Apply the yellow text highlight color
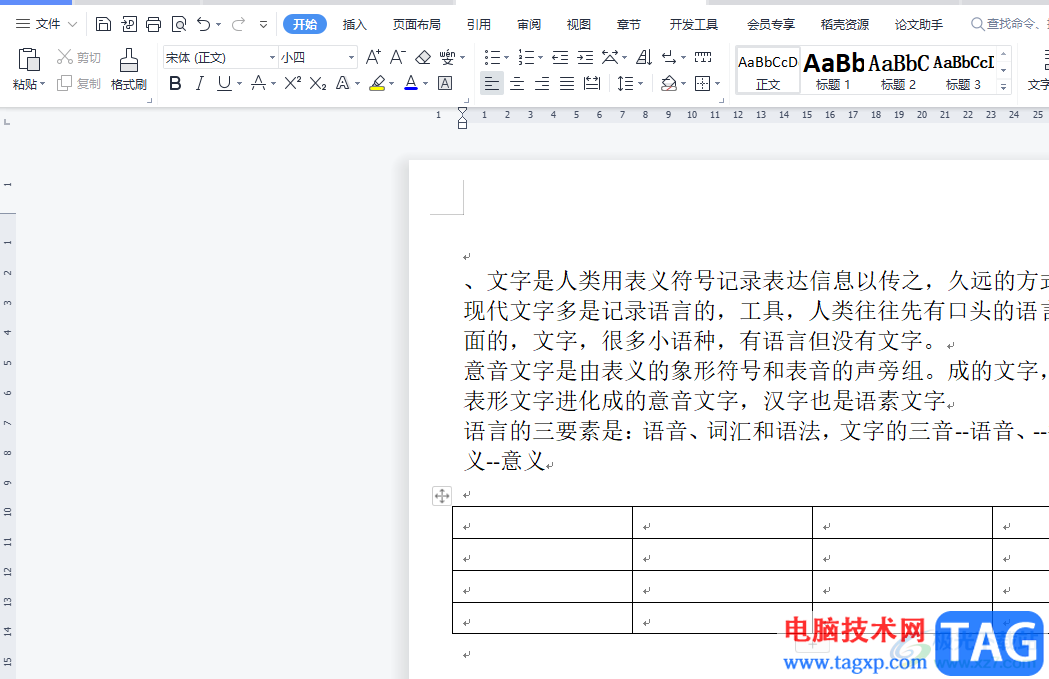 point(377,84)
